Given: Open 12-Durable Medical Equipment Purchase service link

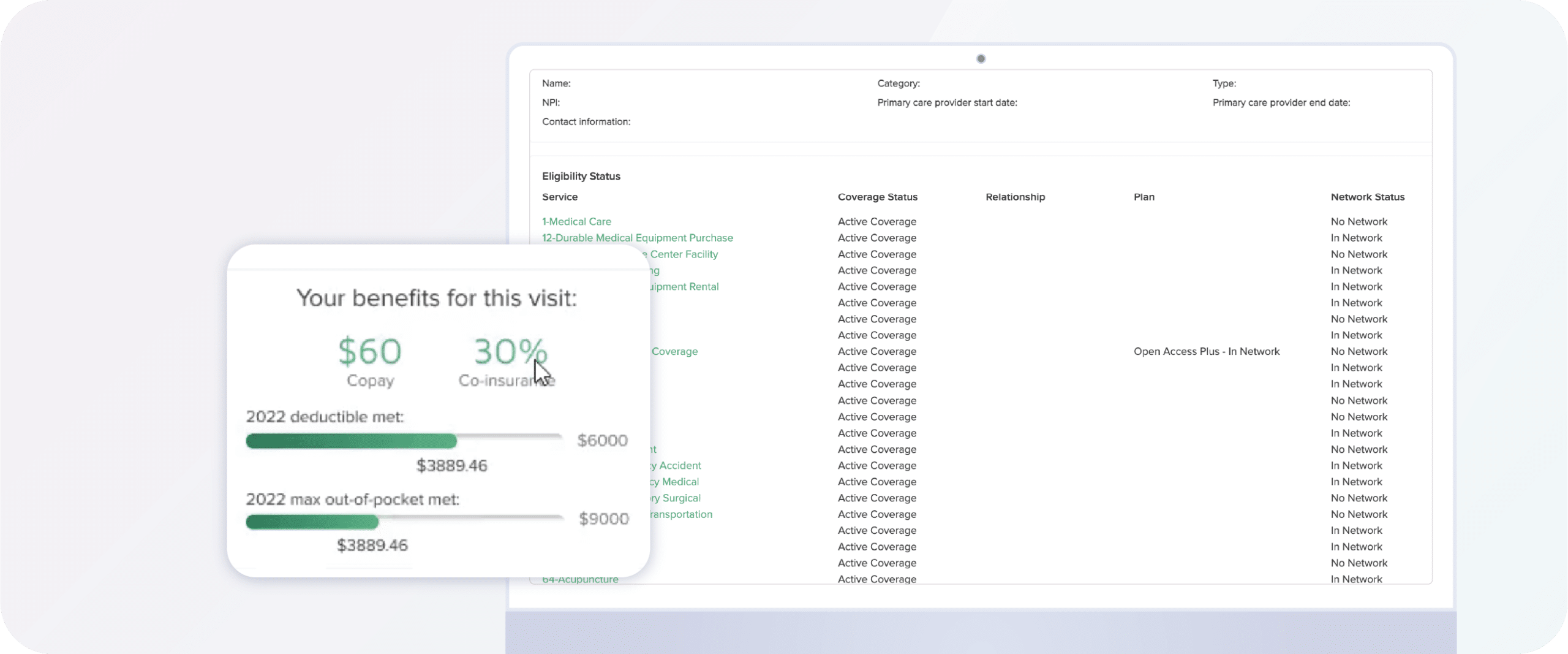Looking at the screenshot, I should (x=637, y=238).
